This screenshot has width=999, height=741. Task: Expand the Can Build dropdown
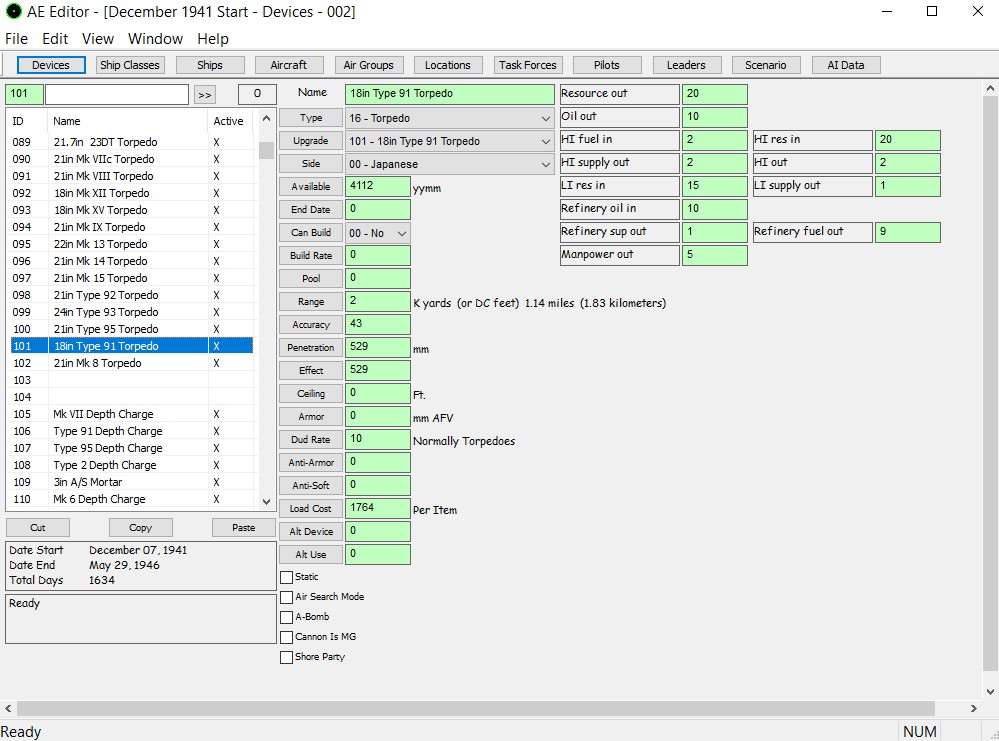(378, 233)
